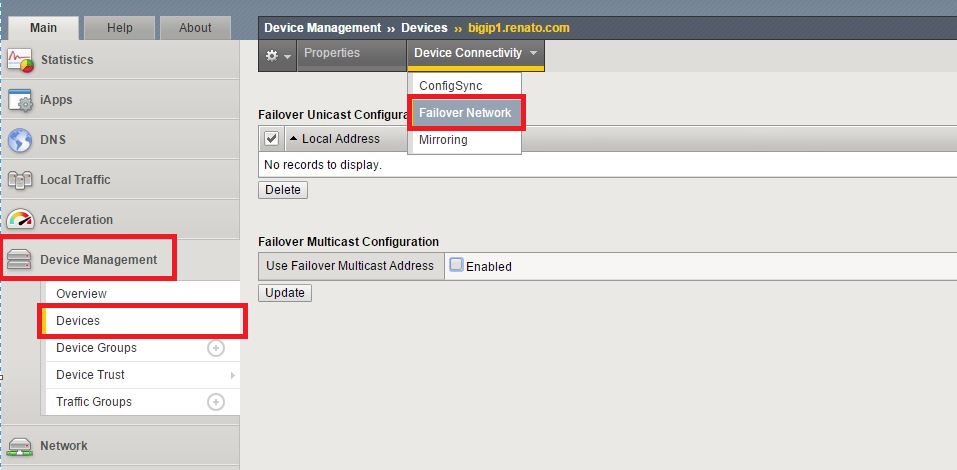Screen dimensions: 957x470
Task: Choose ConfigSync menu entry
Action: coord(450,86)
